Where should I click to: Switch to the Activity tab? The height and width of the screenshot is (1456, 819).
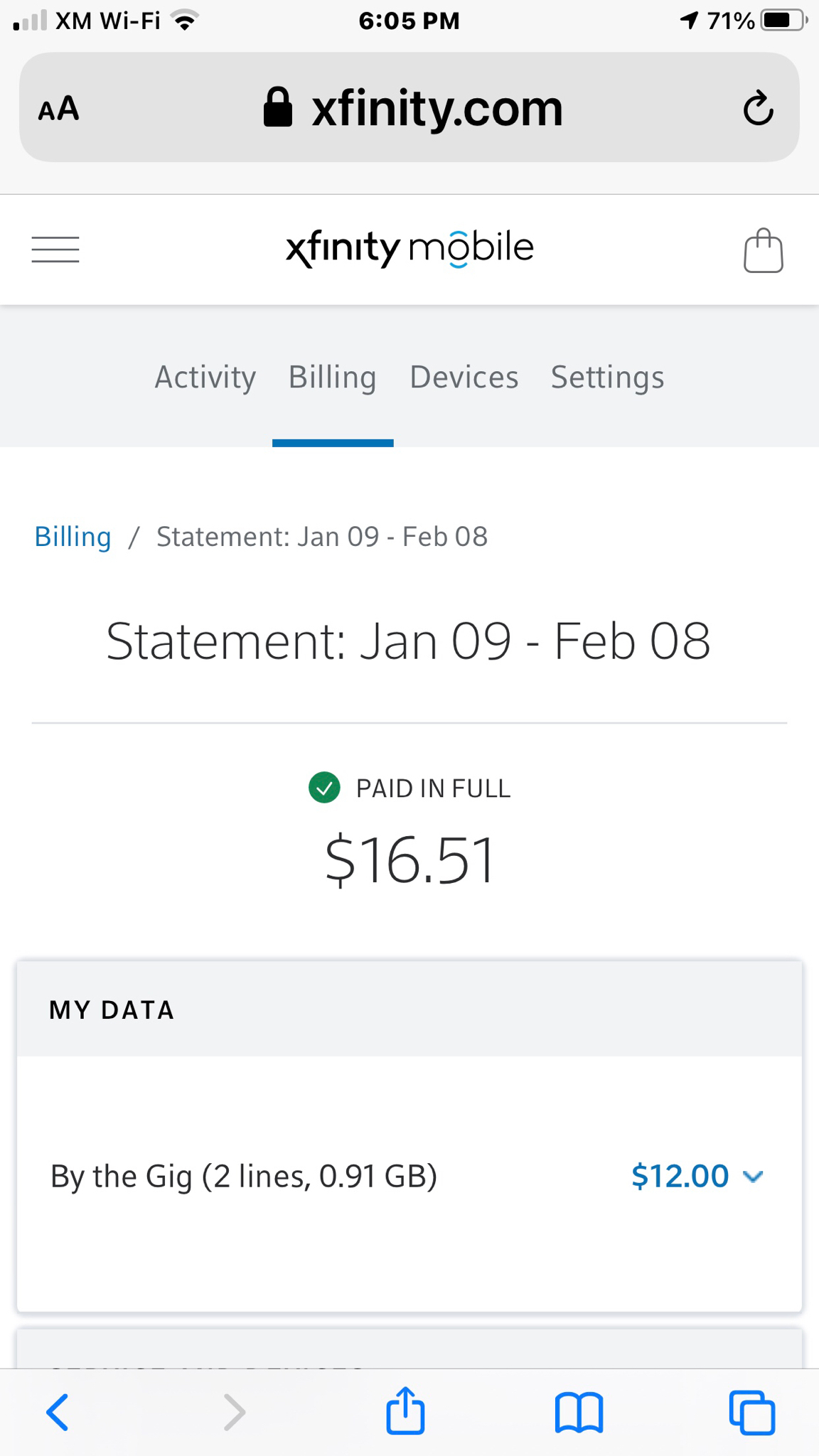[205, 378]
